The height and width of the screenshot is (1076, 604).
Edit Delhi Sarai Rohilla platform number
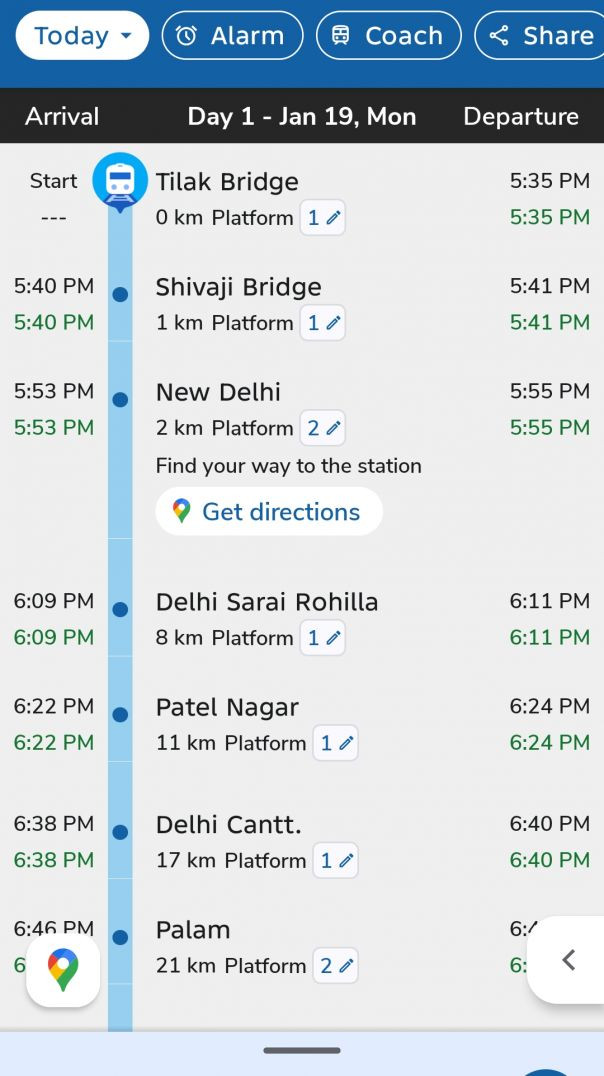pyautogui.click(x=323, y=638)
